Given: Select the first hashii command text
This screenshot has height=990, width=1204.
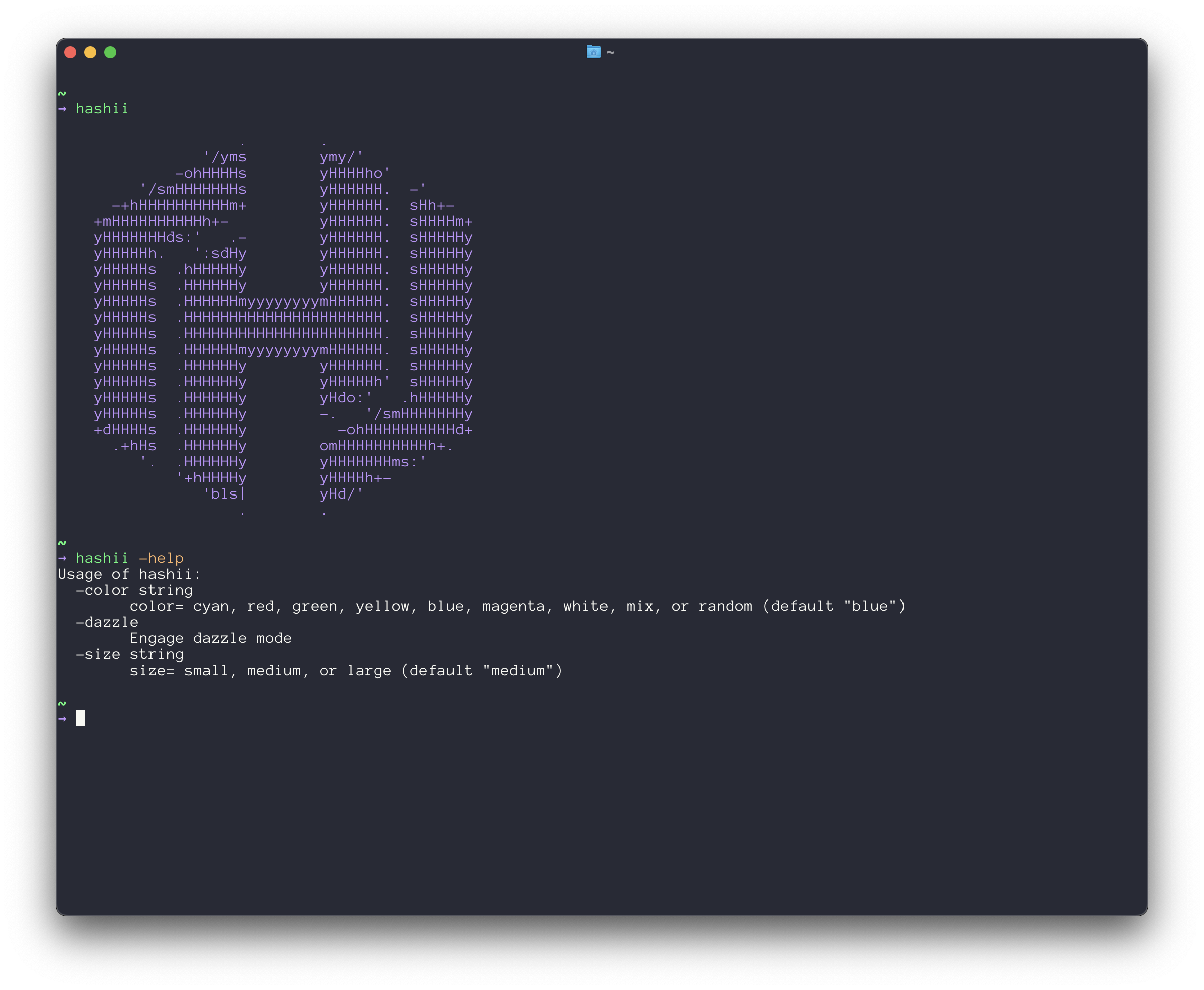Looking at the screenshot, I should point(103,109).
